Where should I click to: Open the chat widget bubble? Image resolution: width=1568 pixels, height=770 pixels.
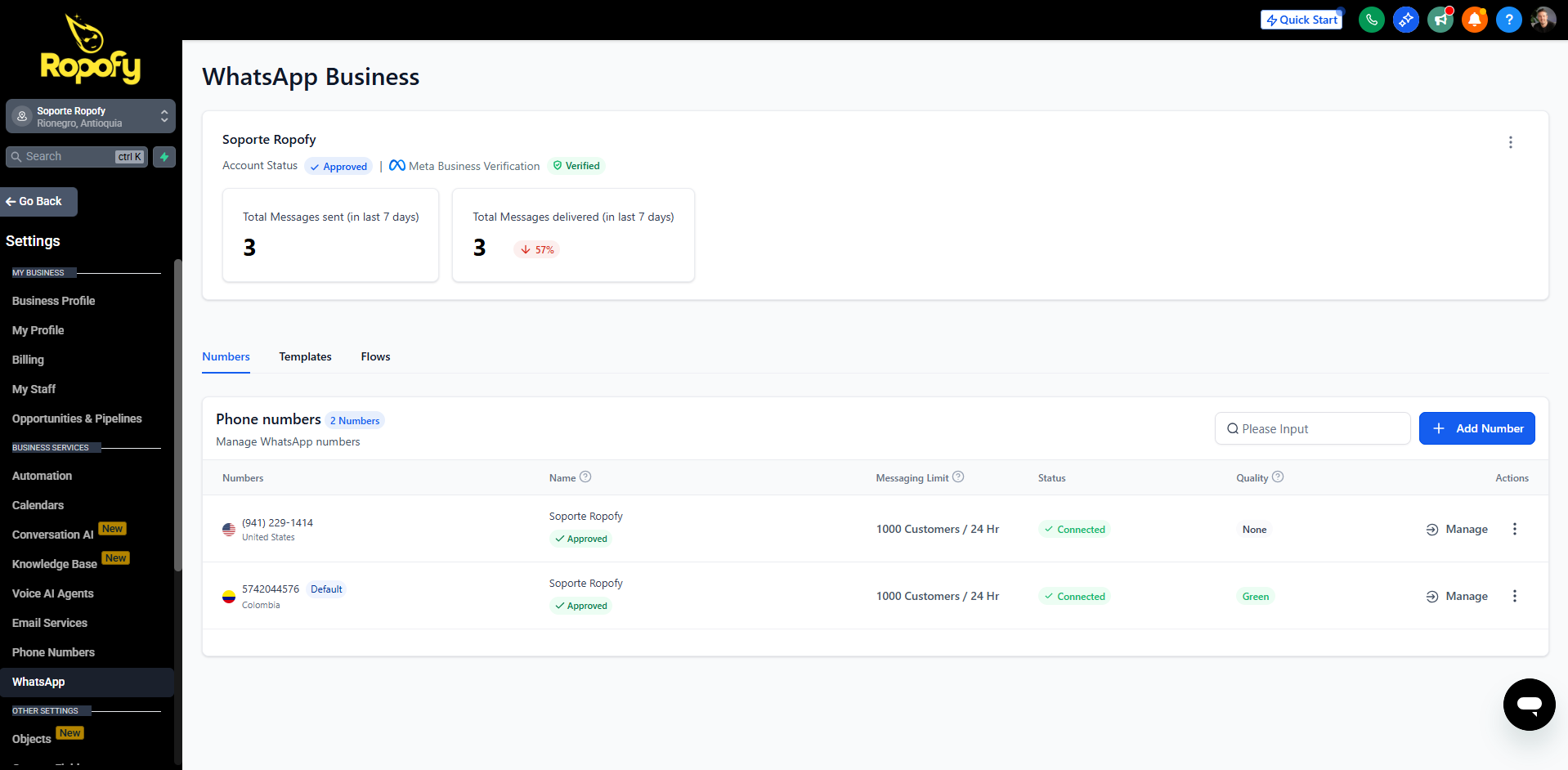[x=1529, y=704]
